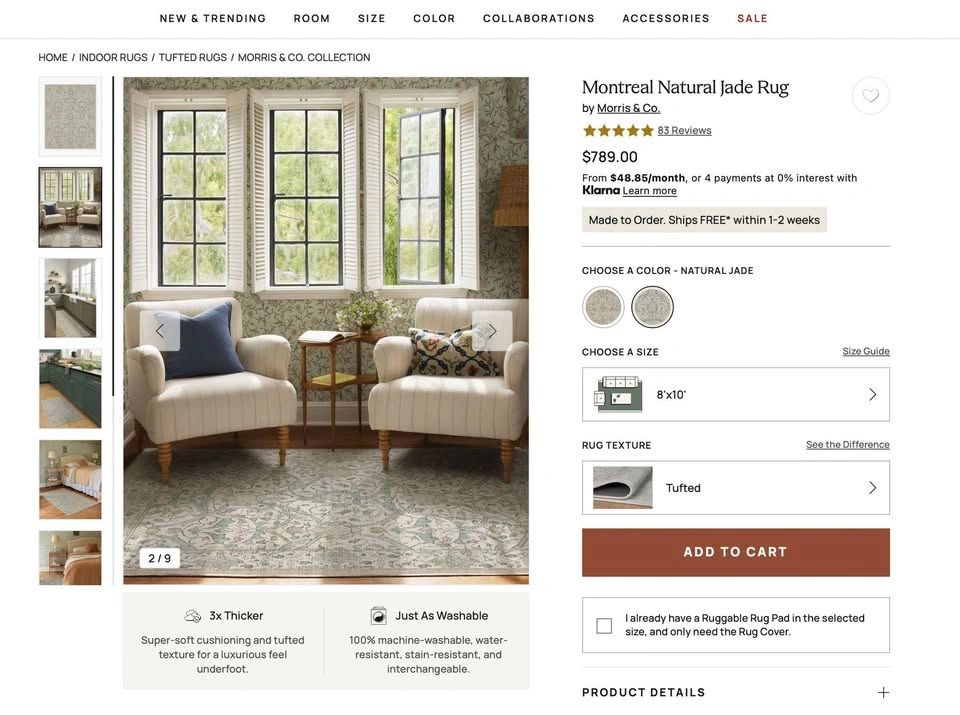This screenshot has height=715, width=960.
Task: Click the Tufted rug texture image
Action: pos(623,488)
